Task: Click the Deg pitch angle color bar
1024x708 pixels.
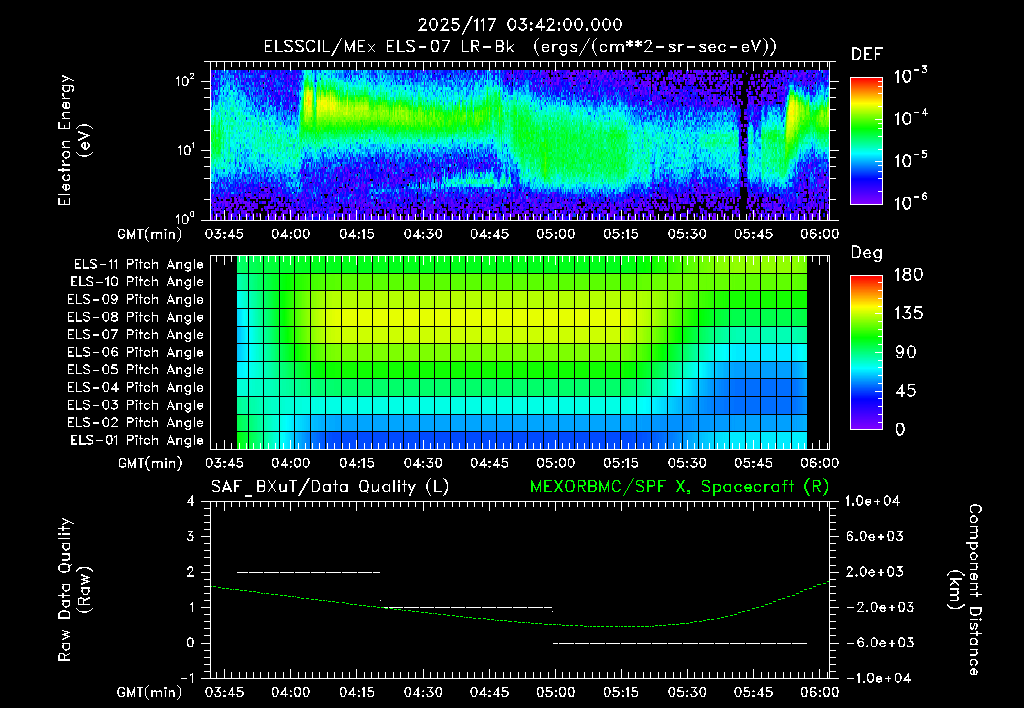Action: tap(866, 353)
